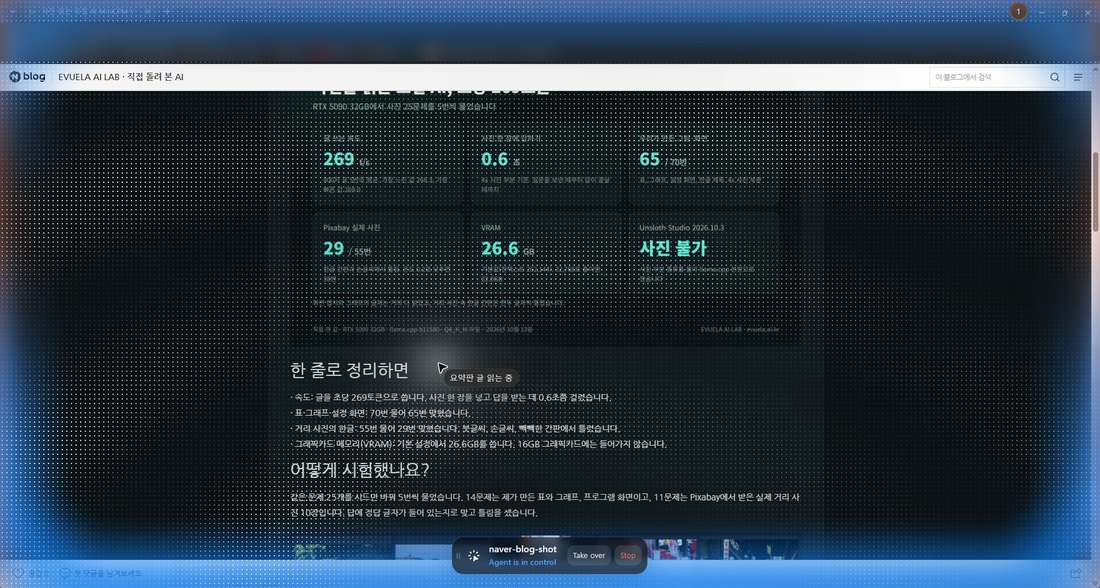This screenshot has width=1100, height=588.
Task: Click the bullet line '표·그래프·설정 화면: 70번 물어'
Action: [380, 413]
